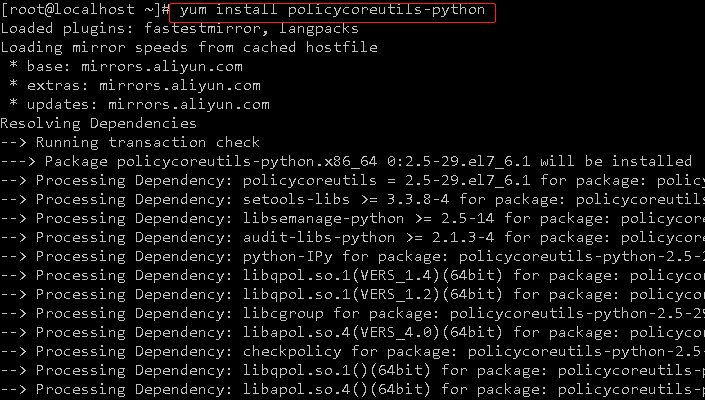The width and height of the screenshot is (705, 400).
Task: Click the checkpolicy dependency line
Action: pos(352,351)
